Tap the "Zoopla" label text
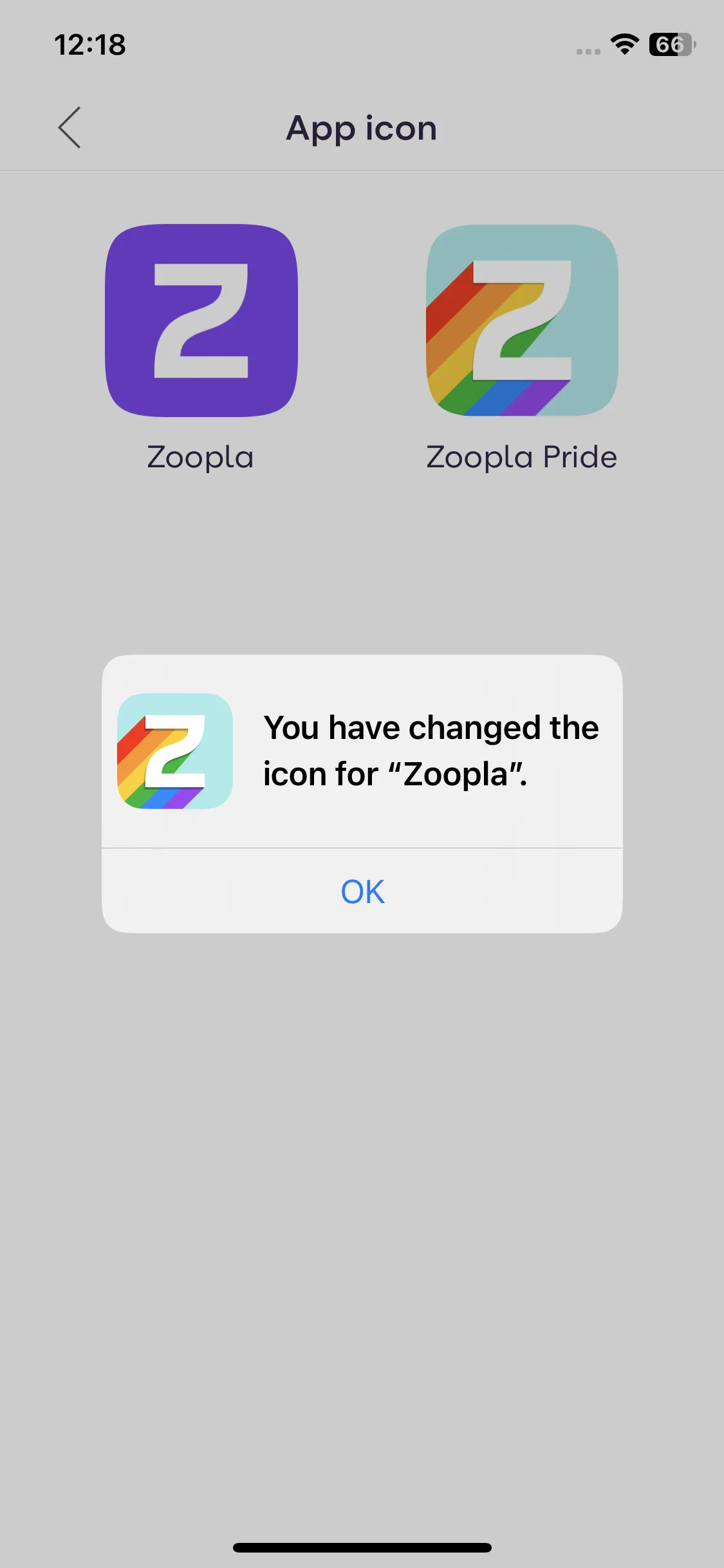Screen dimensions: 724x1568 (x=201, y=458)
